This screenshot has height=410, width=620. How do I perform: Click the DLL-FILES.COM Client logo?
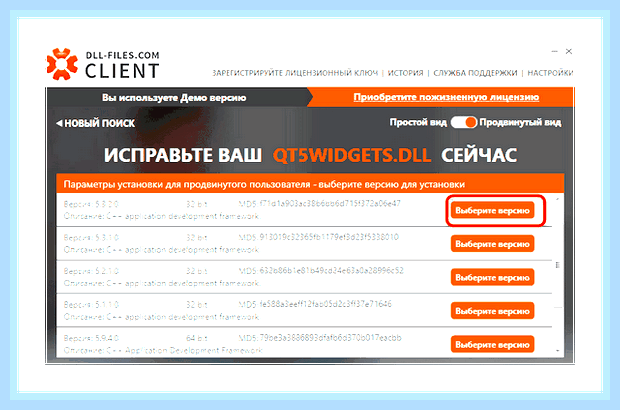click(x=103, y=64)
